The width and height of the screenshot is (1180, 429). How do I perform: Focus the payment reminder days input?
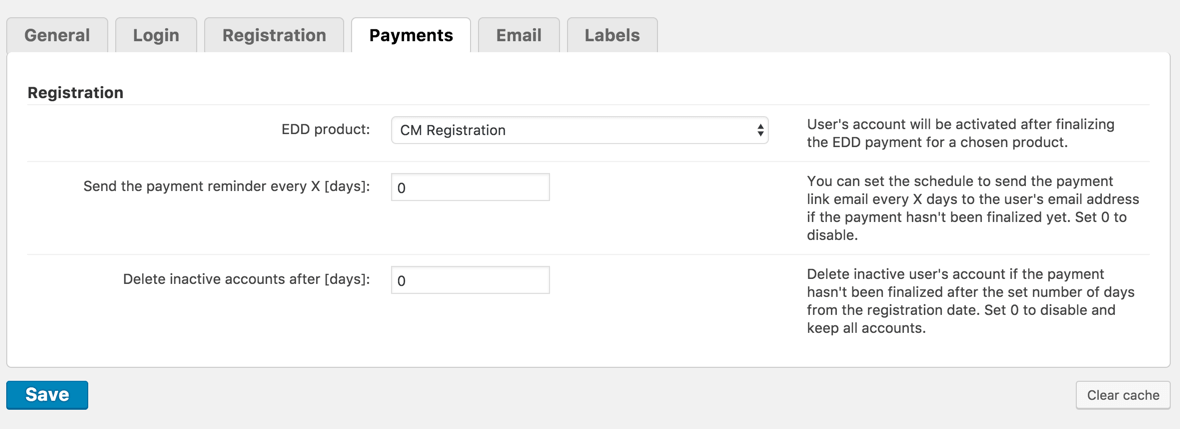pos(470,187)
